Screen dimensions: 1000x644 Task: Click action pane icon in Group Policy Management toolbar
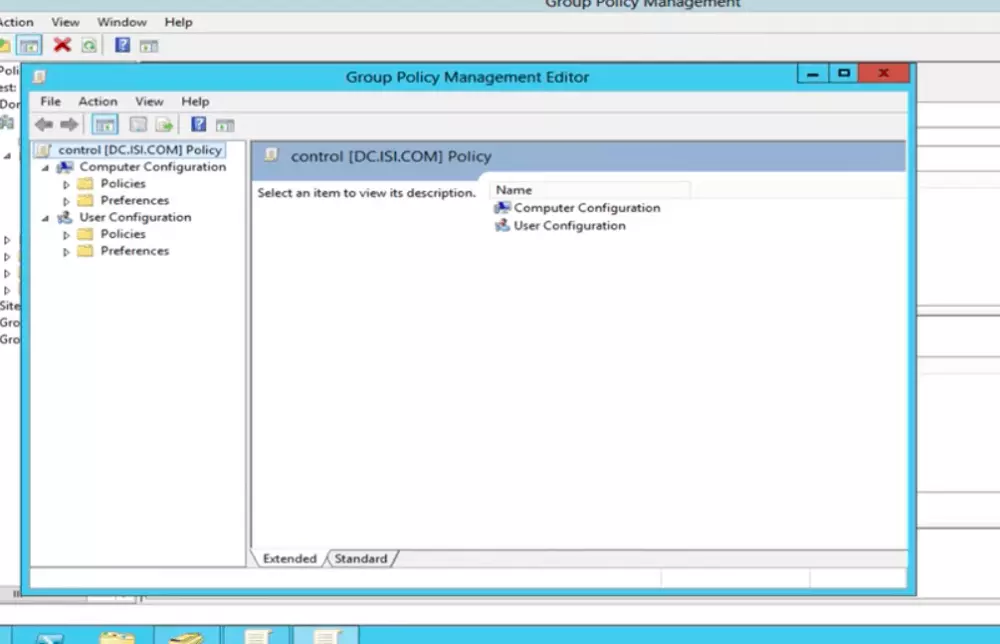coord(149,47)
